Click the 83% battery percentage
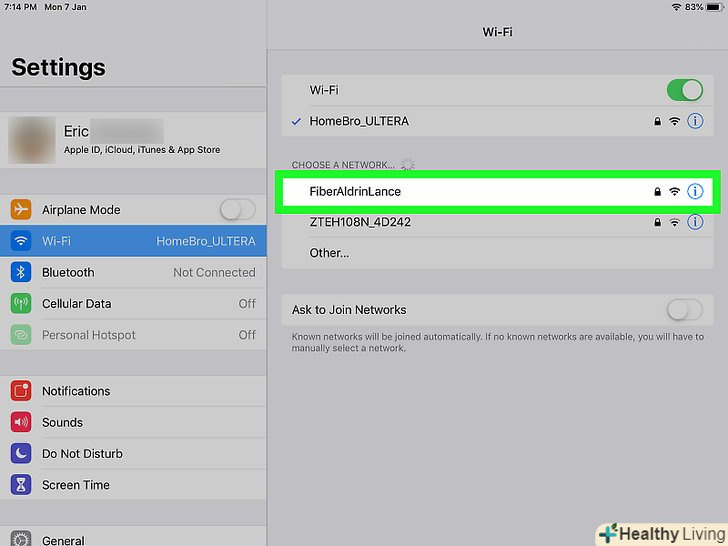728x546 pixels. pos(694,7)
